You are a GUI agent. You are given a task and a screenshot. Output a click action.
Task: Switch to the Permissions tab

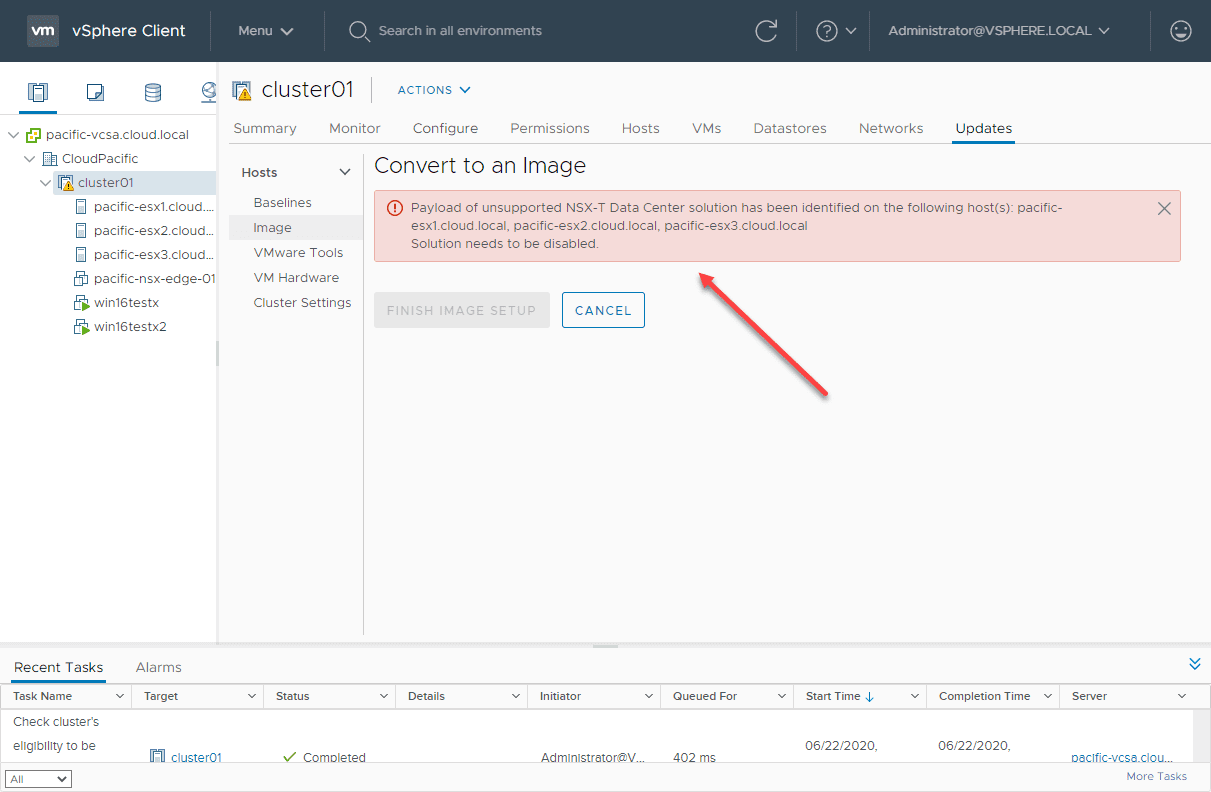[x=550, y=128]
